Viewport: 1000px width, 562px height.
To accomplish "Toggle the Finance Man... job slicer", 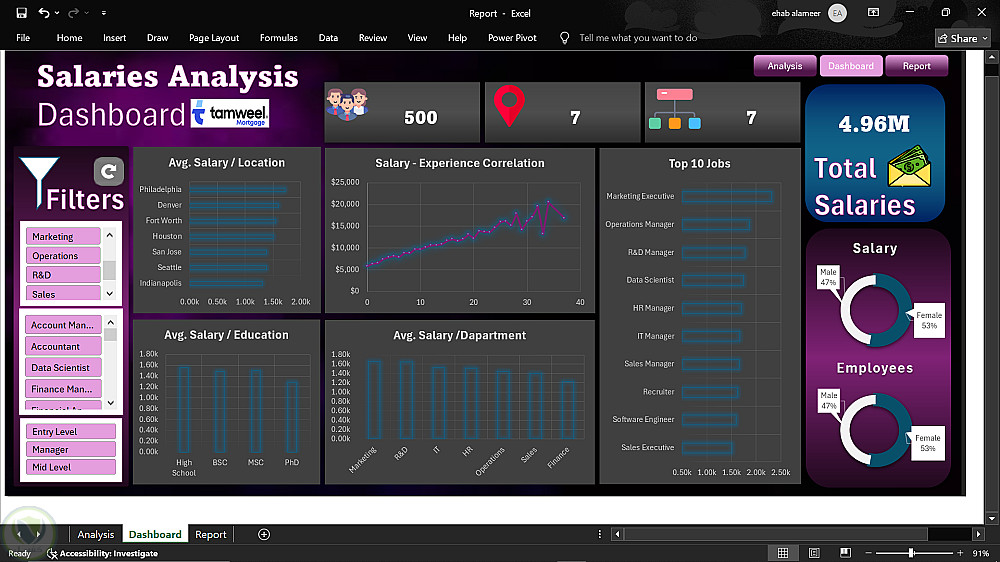I will point(62,388).
